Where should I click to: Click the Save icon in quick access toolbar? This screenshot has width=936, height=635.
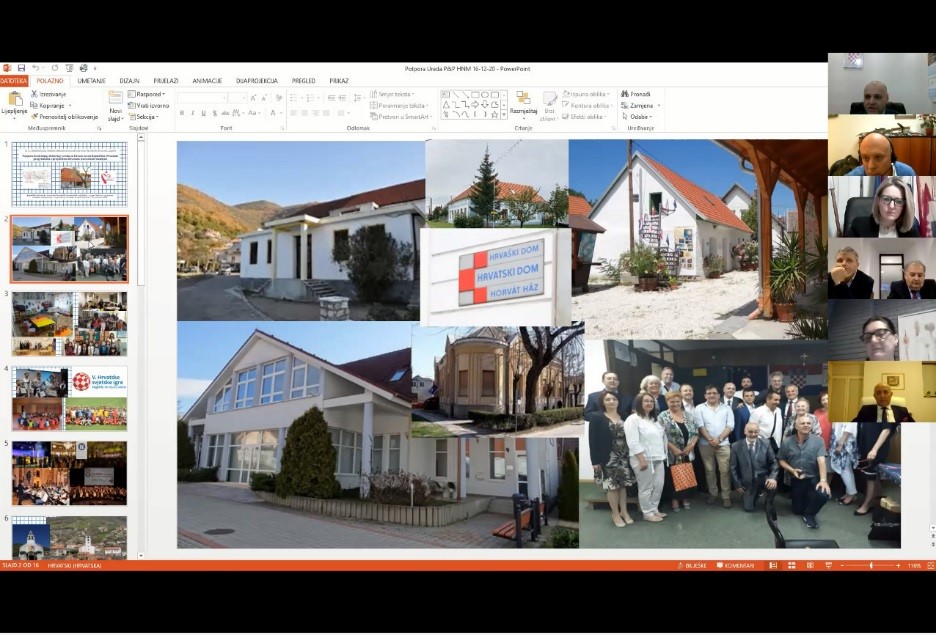click(x=21, y=68)
